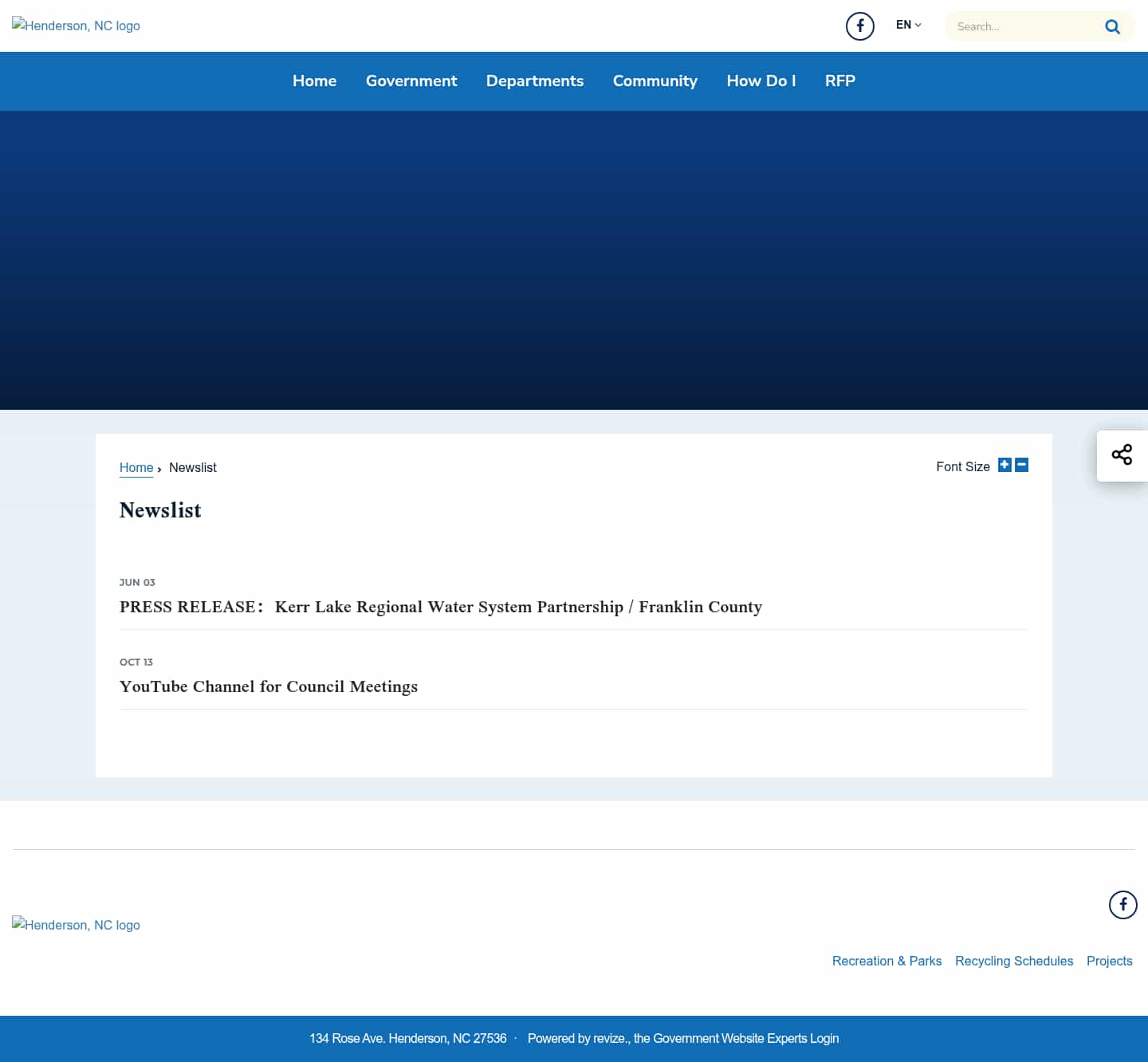Image resolution: width=1148 pixels, height=1062 pixels.
Task: Visit the Projects footer link
Action: pyautogui.click(x=1109, y=961)
